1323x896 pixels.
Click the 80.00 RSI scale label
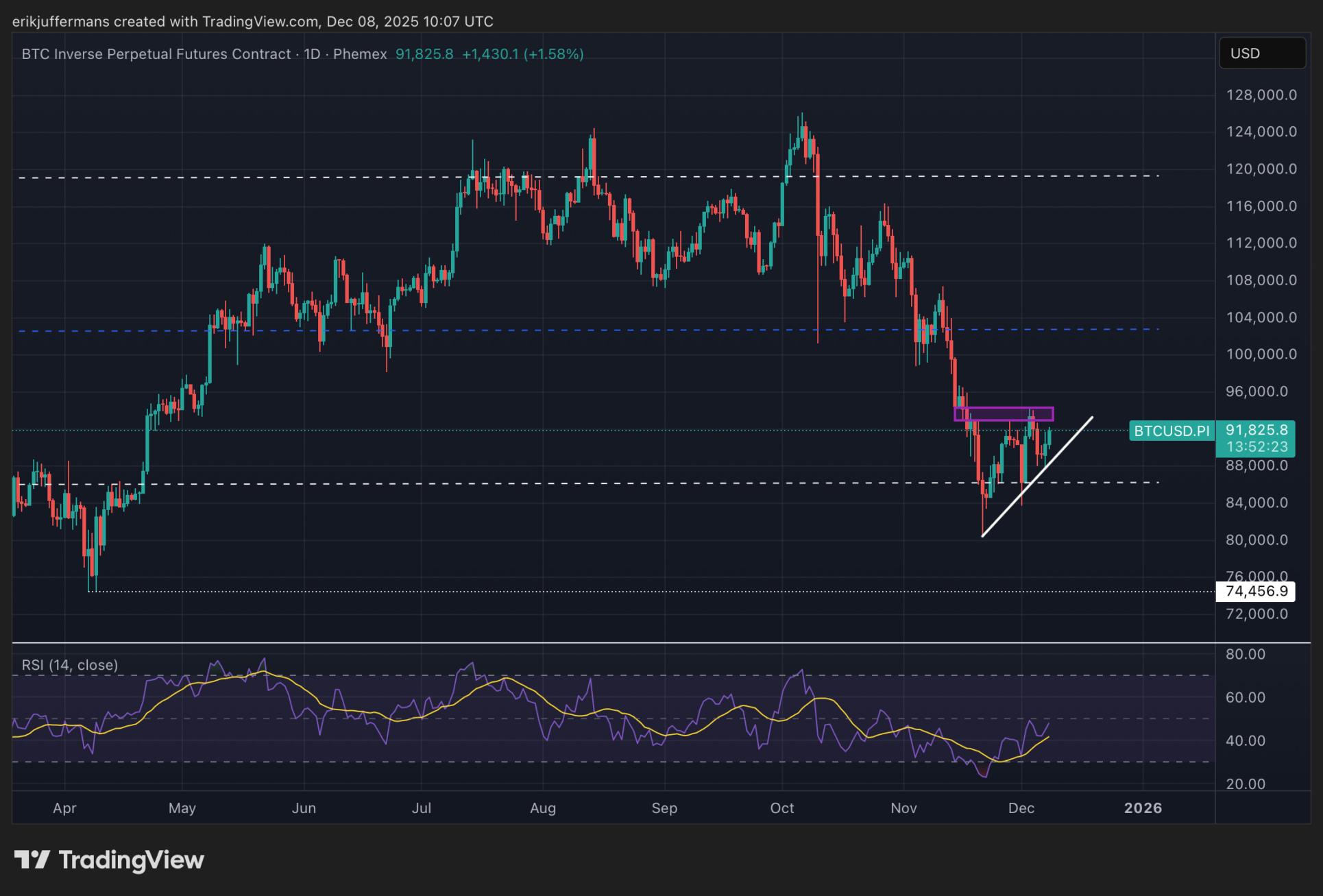pyautogui.click(x=1246, y=654)
